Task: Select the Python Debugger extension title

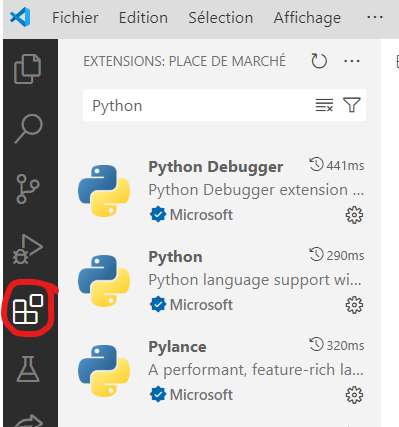Action: pos(216,167)
